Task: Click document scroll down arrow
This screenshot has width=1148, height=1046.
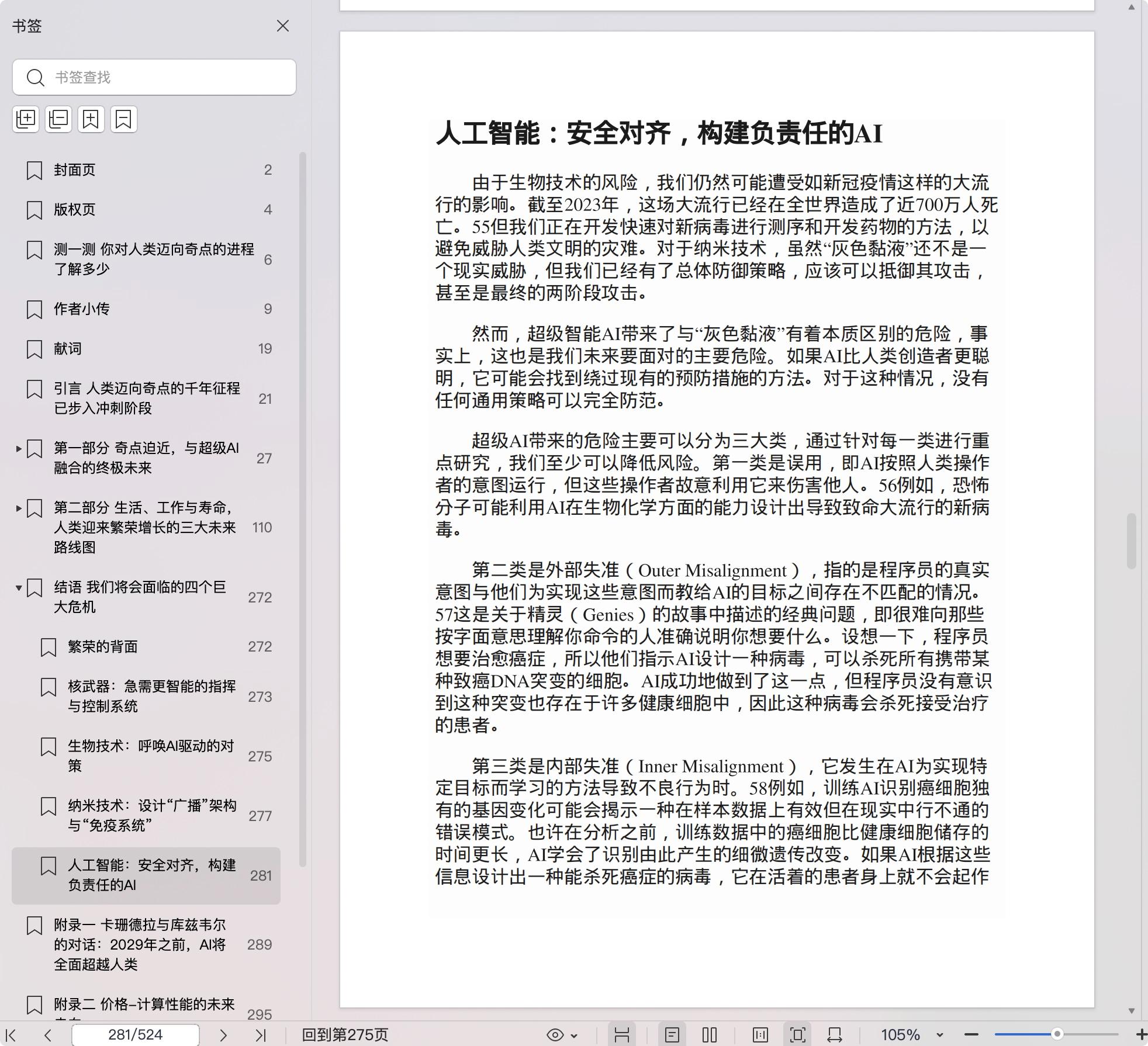Action: [x=1132, y=1010]
